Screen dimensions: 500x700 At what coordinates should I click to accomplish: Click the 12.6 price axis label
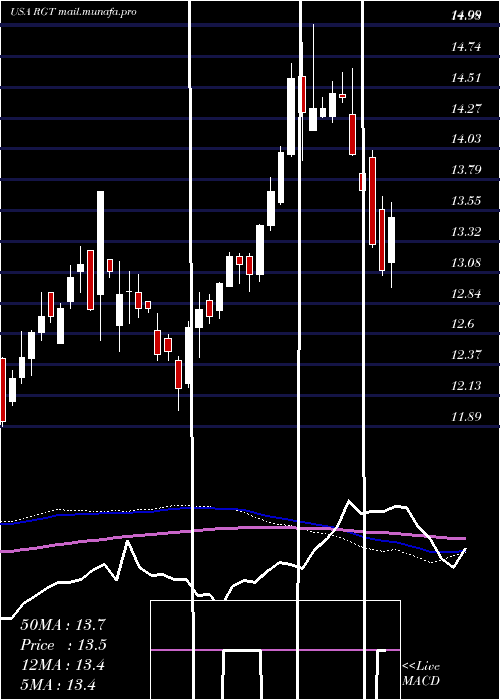click(x=463, y=324)
